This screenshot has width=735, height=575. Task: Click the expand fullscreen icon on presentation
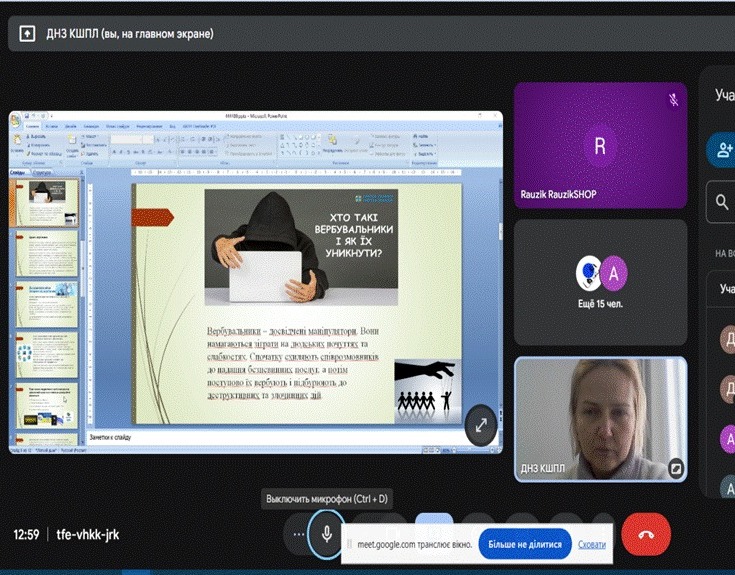click(x=481, y=425)
